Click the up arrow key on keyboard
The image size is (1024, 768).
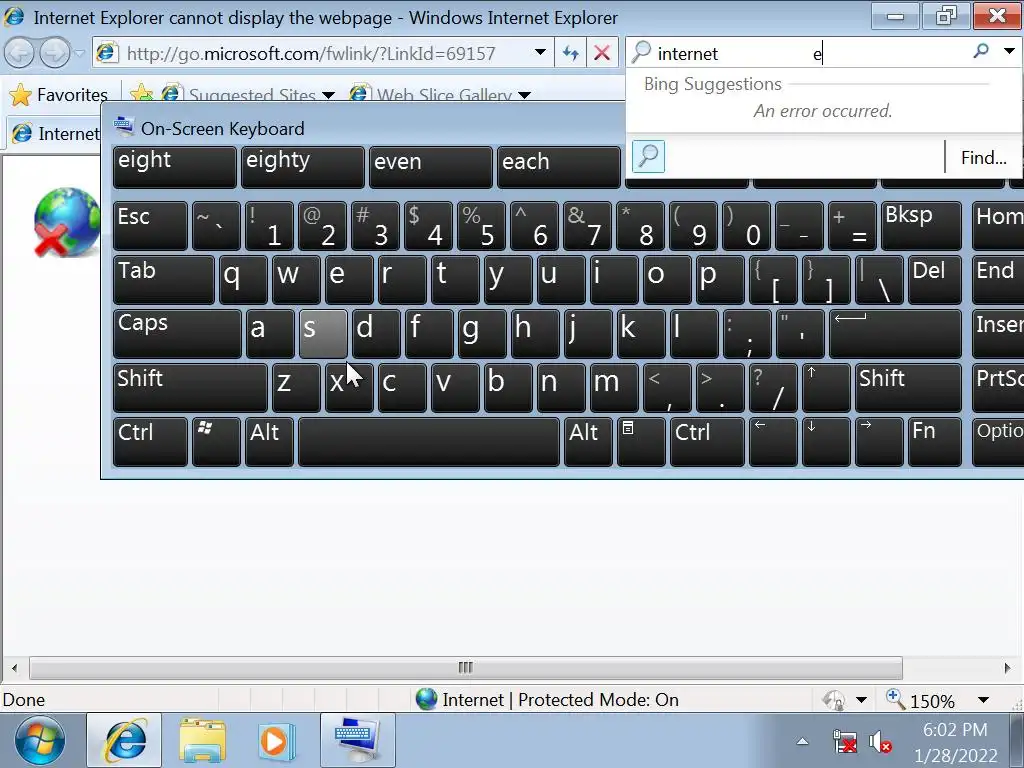click(x=825, y=388)
